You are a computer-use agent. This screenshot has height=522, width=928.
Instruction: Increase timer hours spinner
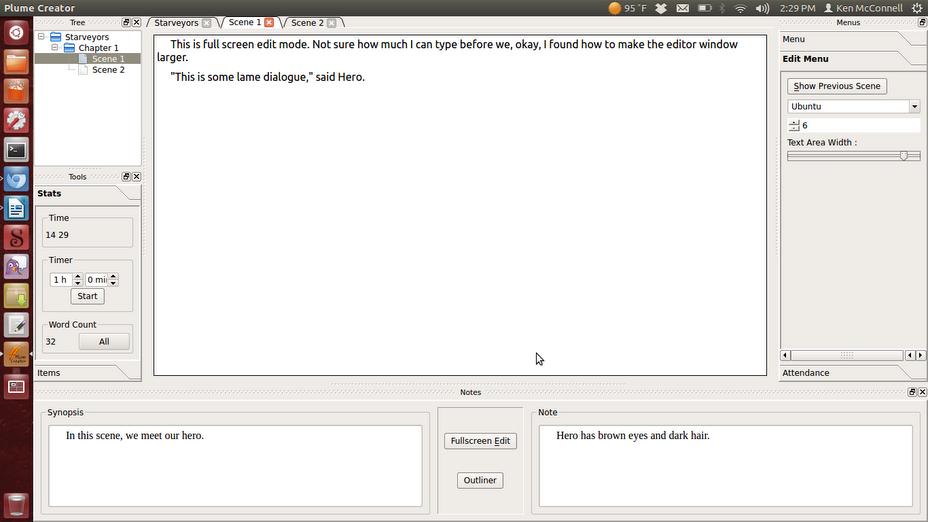(78, 276)
